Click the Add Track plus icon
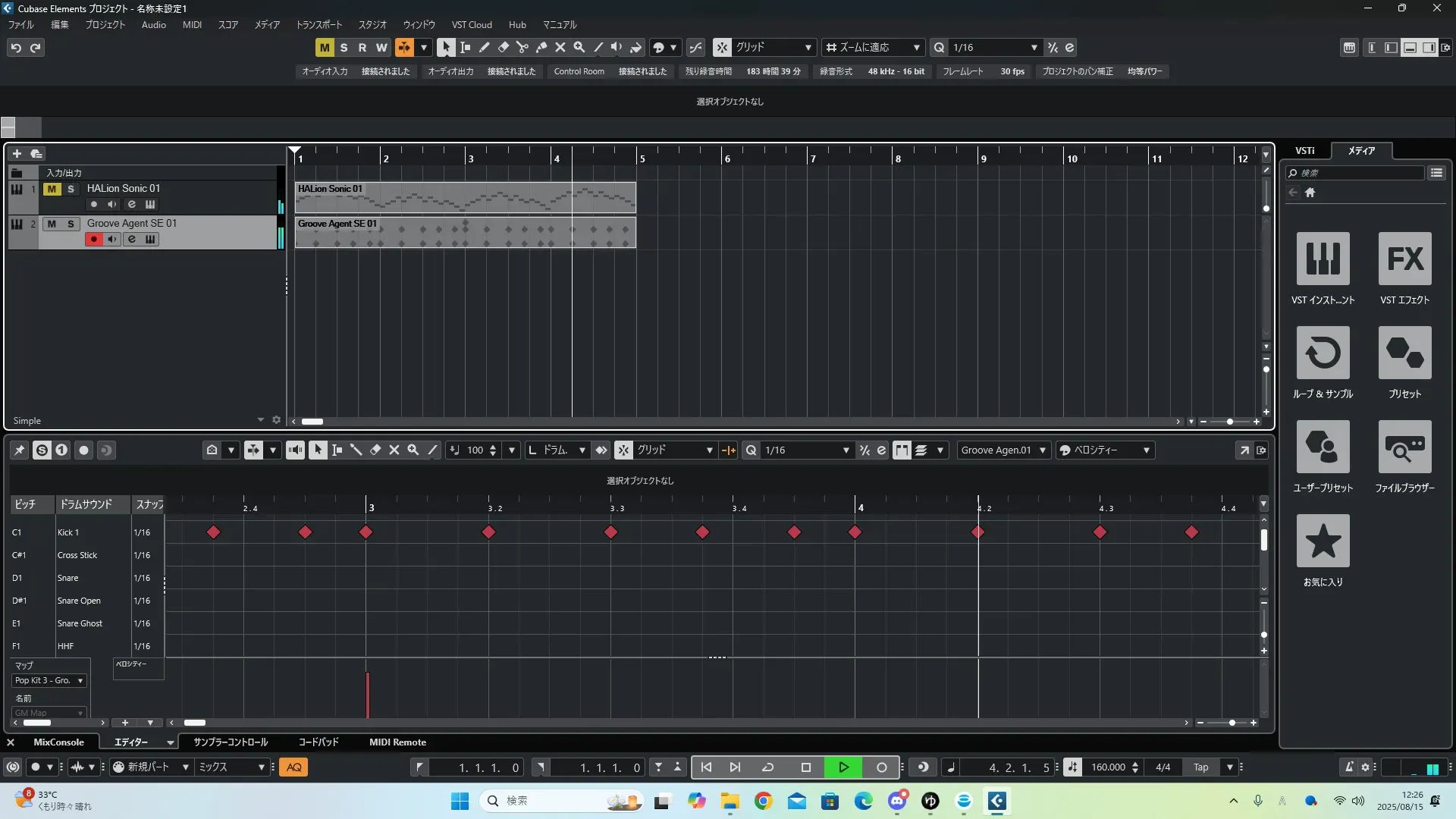 point(17,154)
